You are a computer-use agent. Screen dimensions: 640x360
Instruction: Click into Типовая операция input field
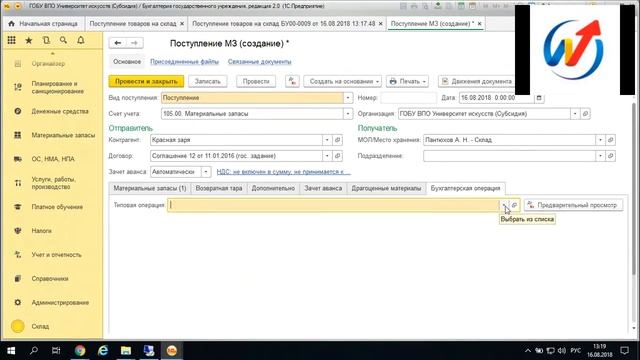tap(333, 205)
